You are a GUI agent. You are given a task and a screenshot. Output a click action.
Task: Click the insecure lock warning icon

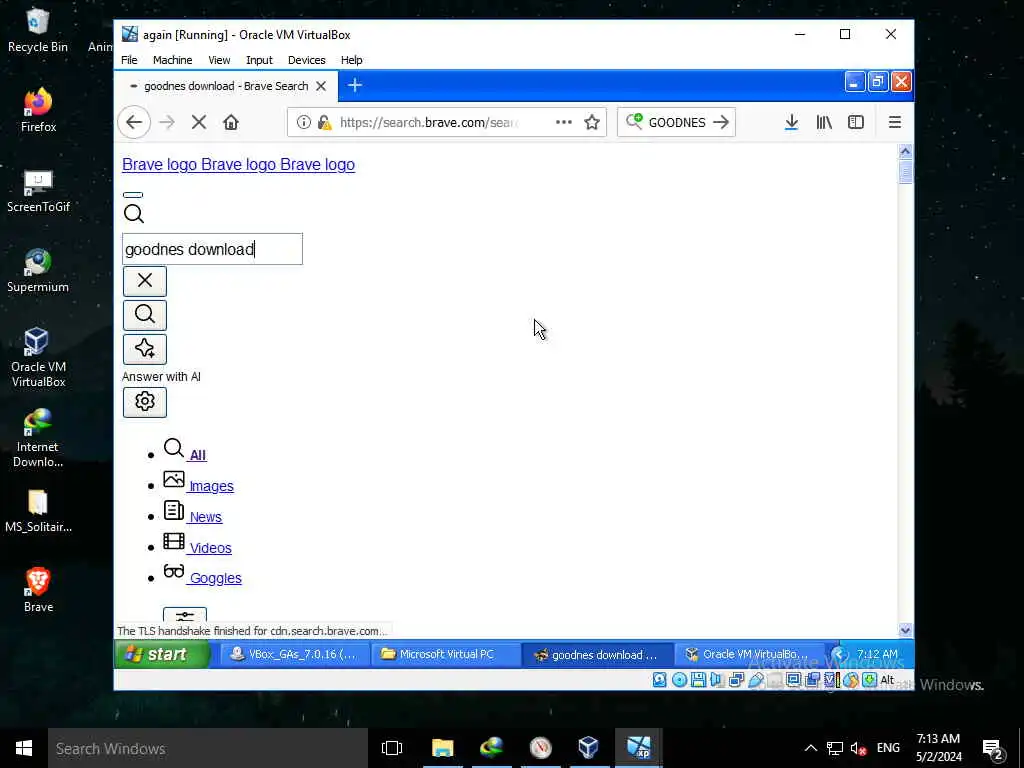pyautogui.click(x=325, y=122)
